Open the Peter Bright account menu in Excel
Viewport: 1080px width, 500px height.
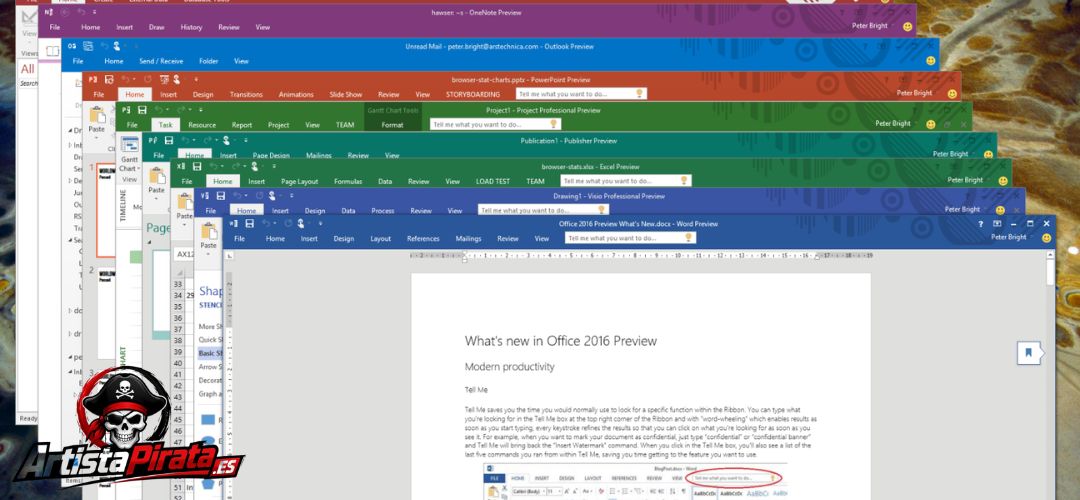pyautogui.click(x=966, y=180)
